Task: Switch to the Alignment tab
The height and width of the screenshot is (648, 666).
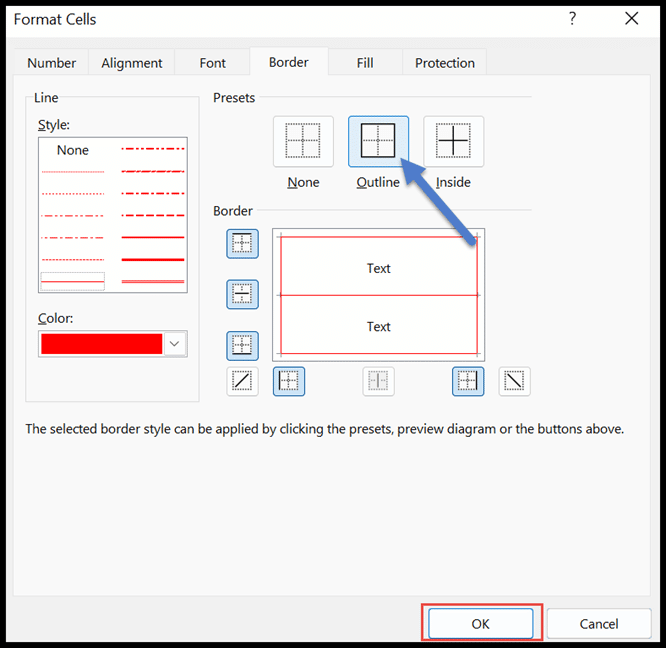Action: [x=132, y=63]
